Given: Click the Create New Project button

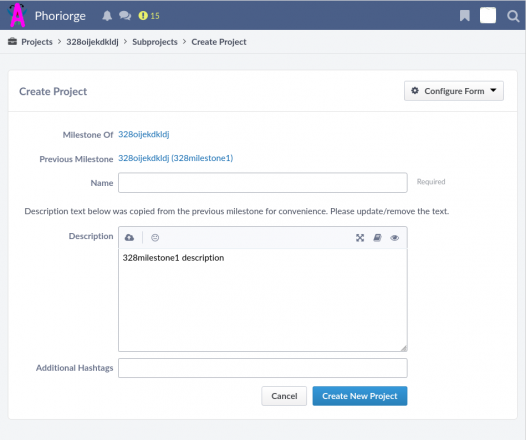Looking at the screenshot, I should click(x=360, y=396).
